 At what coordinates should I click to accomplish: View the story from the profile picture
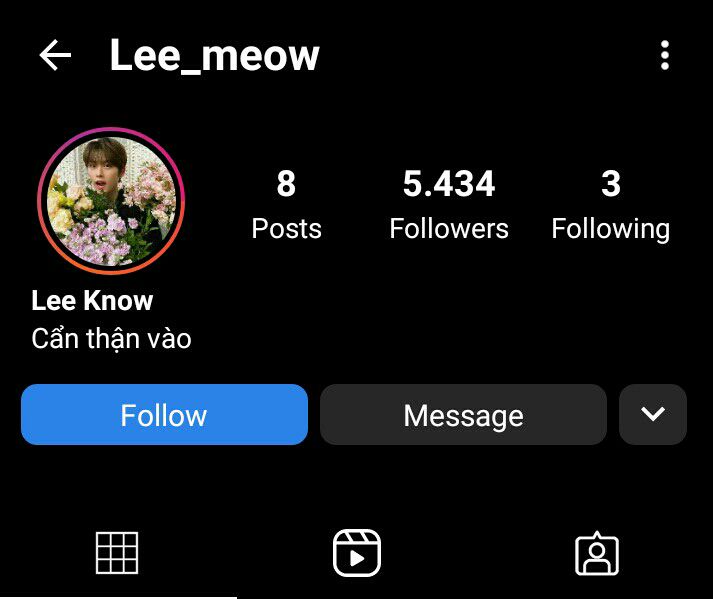click(x=111, y=201)
